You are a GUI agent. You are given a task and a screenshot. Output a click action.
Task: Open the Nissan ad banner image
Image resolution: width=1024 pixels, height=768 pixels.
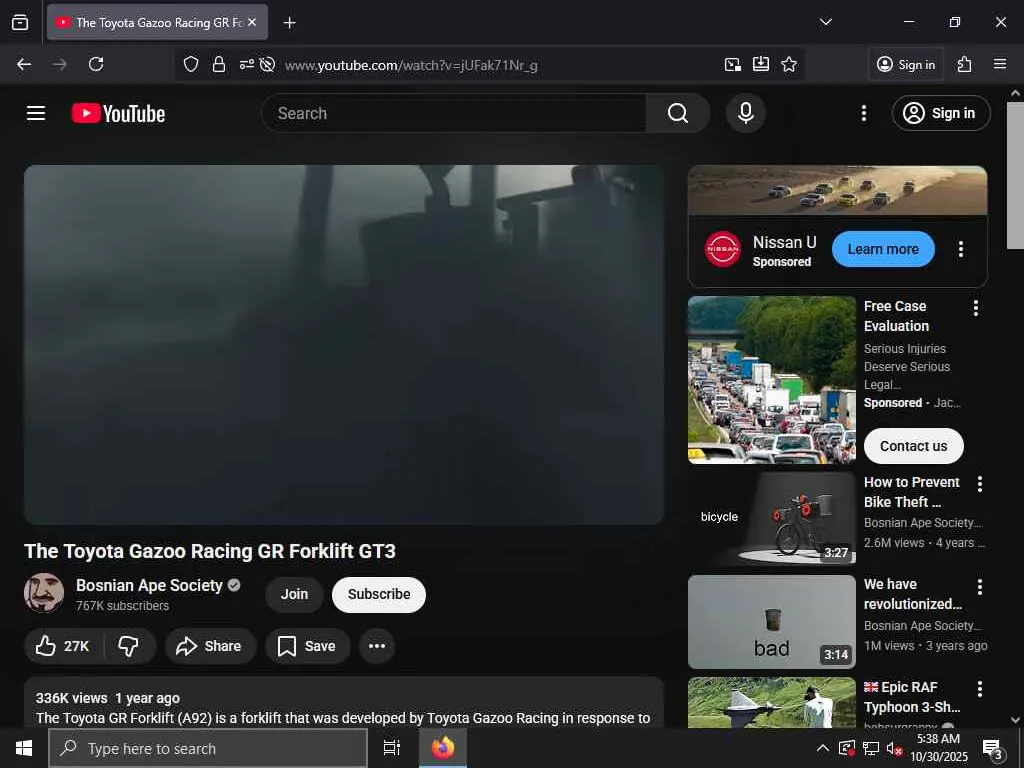pos(837,191)
